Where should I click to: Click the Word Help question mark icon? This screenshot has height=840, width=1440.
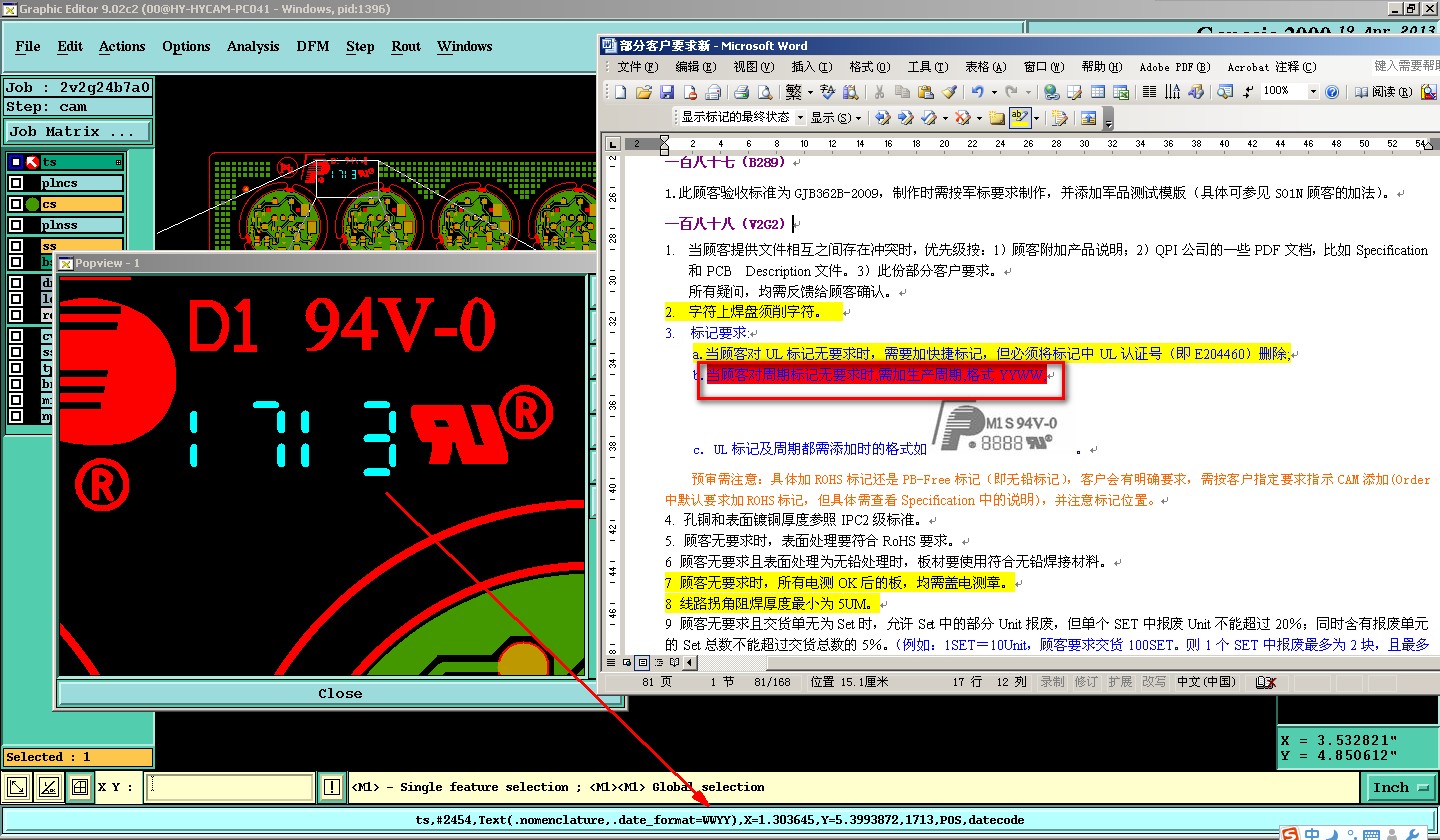click(1331, 92)
